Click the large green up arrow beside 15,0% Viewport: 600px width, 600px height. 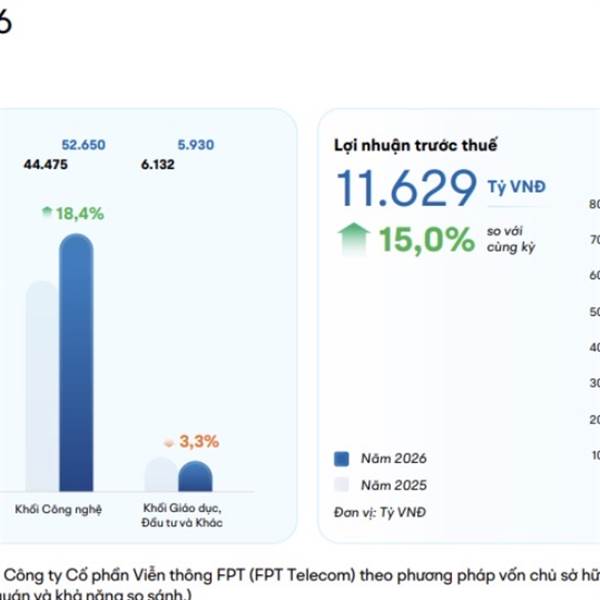pos(353,239)
